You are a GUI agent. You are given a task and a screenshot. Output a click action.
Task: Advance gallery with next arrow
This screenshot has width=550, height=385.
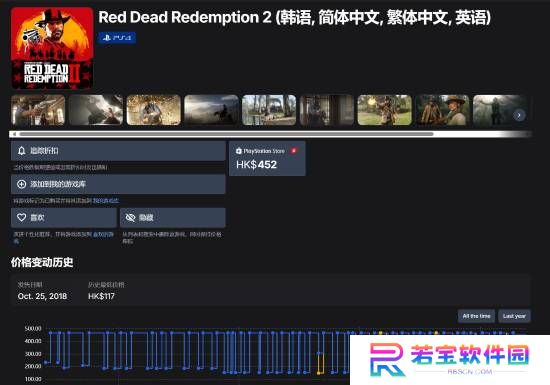point(519,115)
